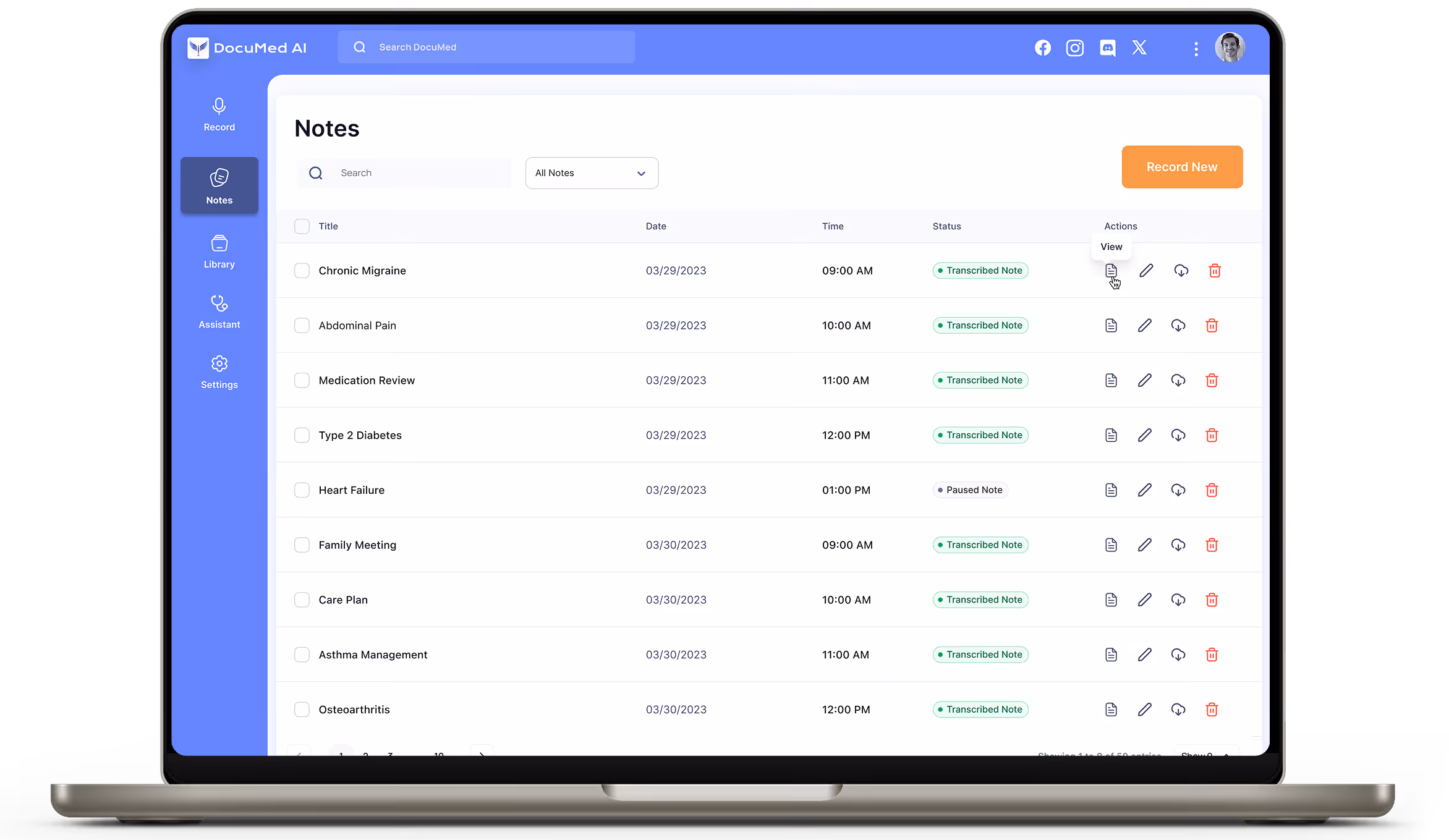
Task: Click the Time column header
Action: click(833, 226)
